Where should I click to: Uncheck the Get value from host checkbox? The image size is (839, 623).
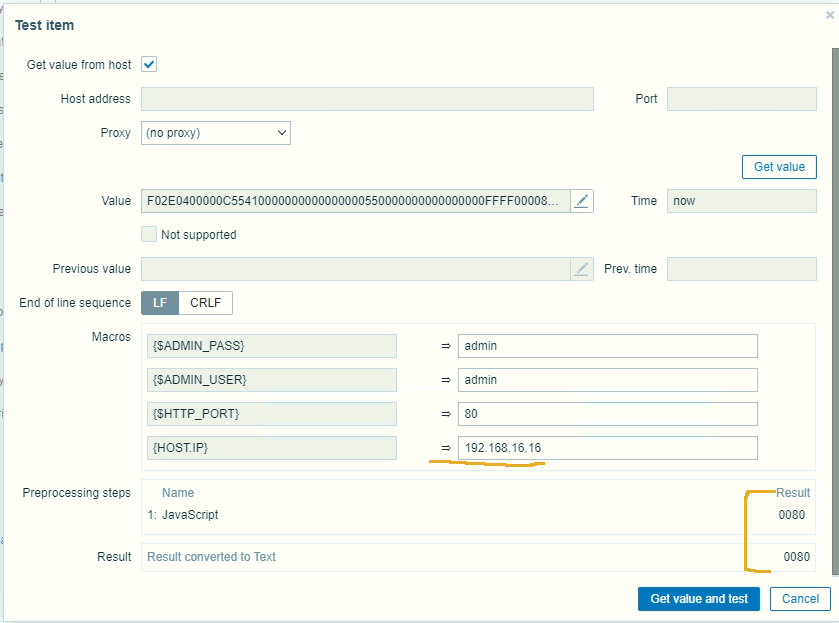click(x=150, y=65)
